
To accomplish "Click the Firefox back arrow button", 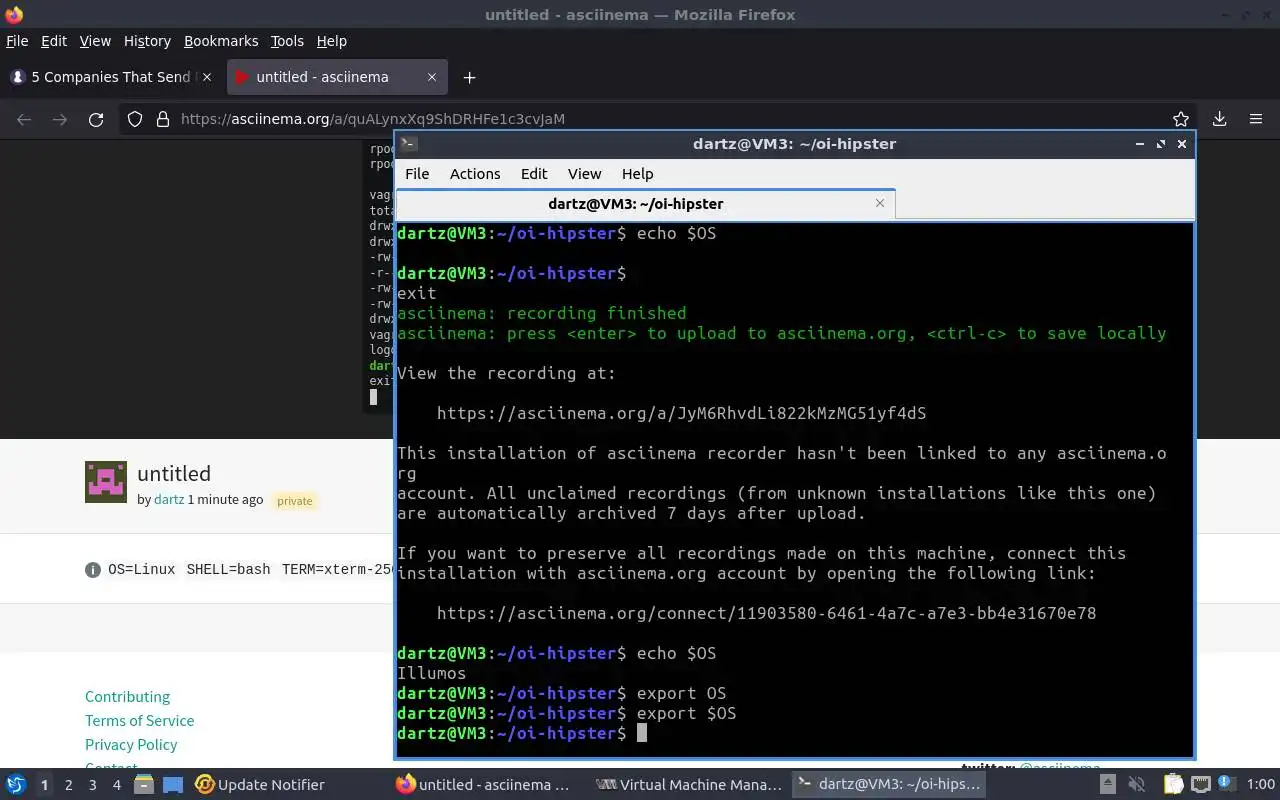I will click(x=24, y=119).
